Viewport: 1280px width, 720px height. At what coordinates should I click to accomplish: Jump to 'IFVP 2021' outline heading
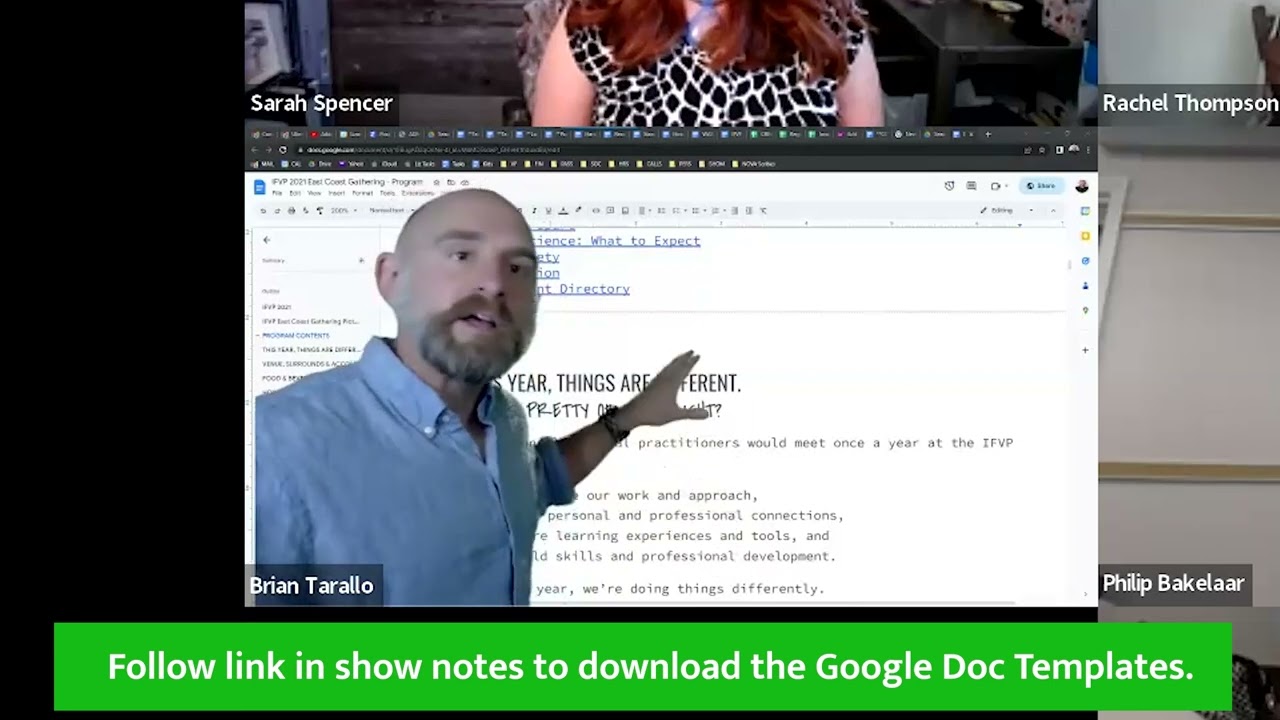[x=276, y=307]
